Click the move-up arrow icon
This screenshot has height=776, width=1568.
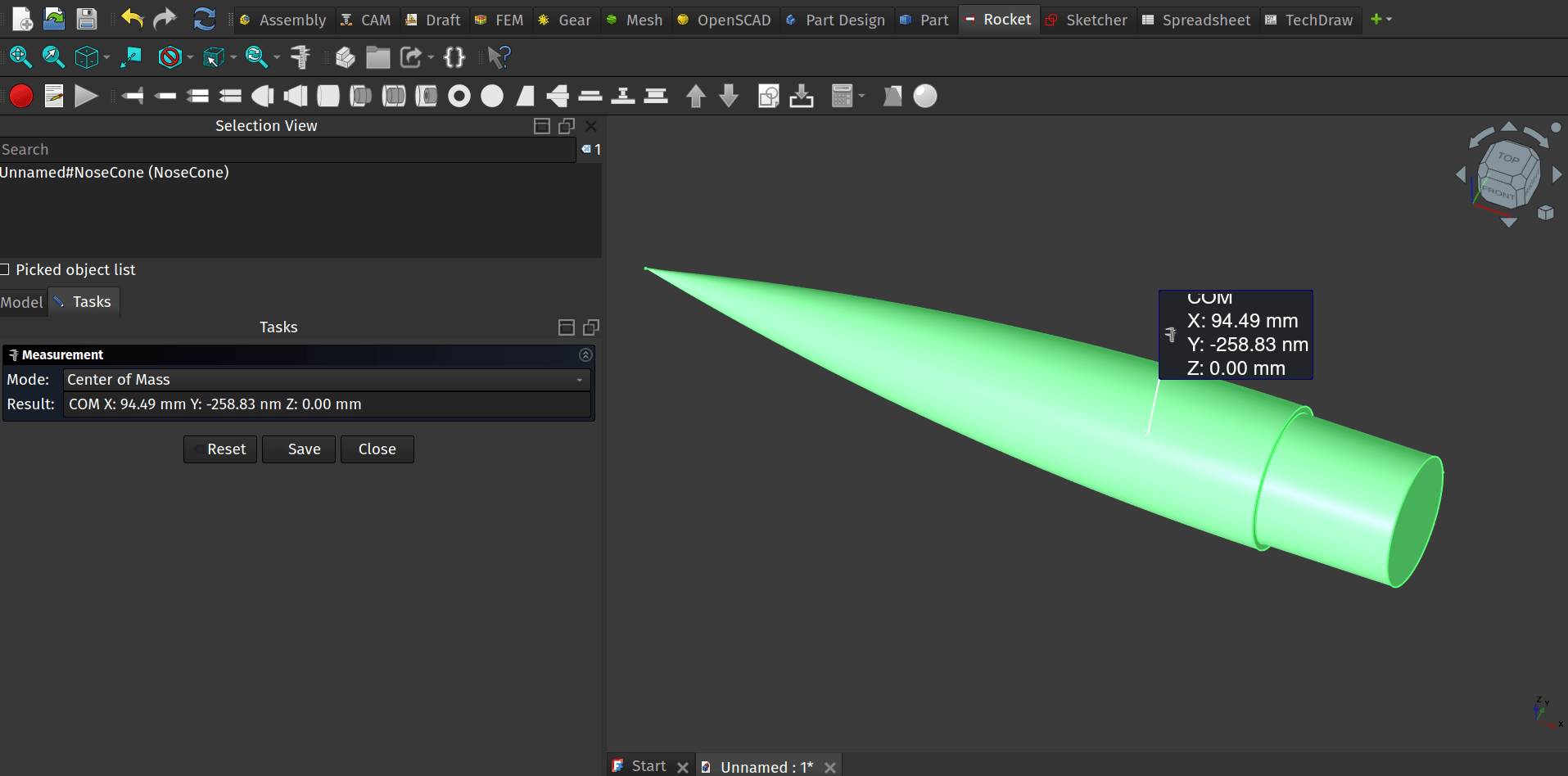click(695, 97)
